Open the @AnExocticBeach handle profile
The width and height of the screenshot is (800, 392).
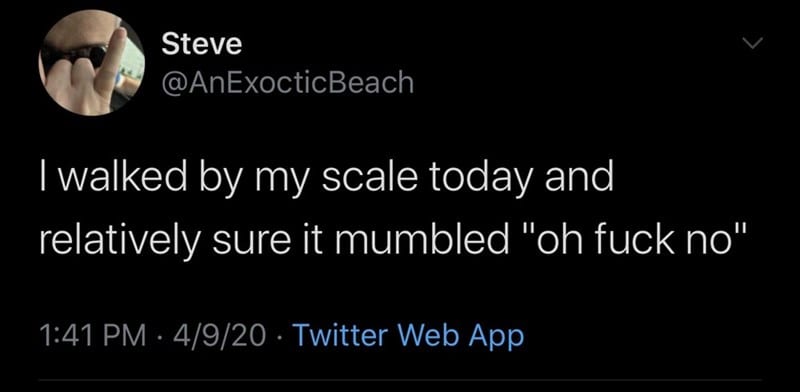287,82
